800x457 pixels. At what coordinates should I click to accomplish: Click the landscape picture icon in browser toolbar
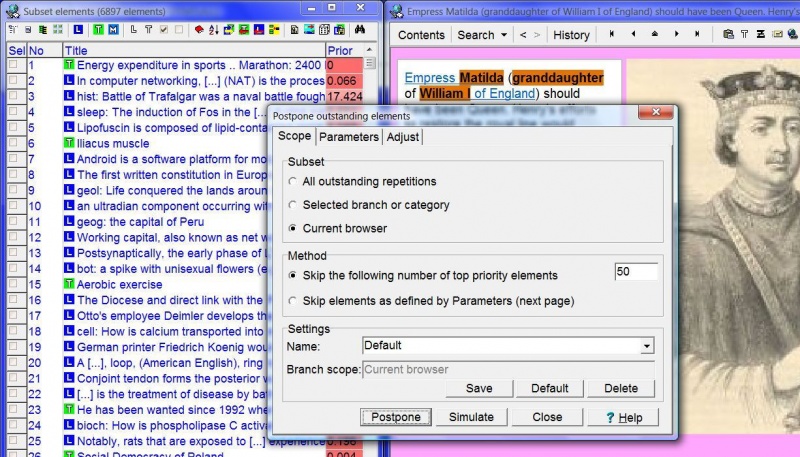click(x=309, y=30)
